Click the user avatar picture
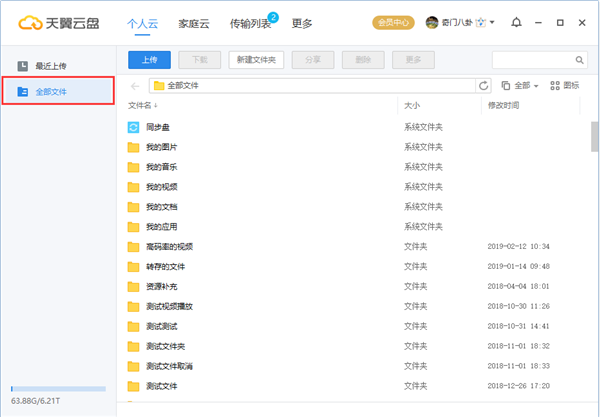Image resolution: width=600 pixels, height=417 pixels. pos(432,23)
